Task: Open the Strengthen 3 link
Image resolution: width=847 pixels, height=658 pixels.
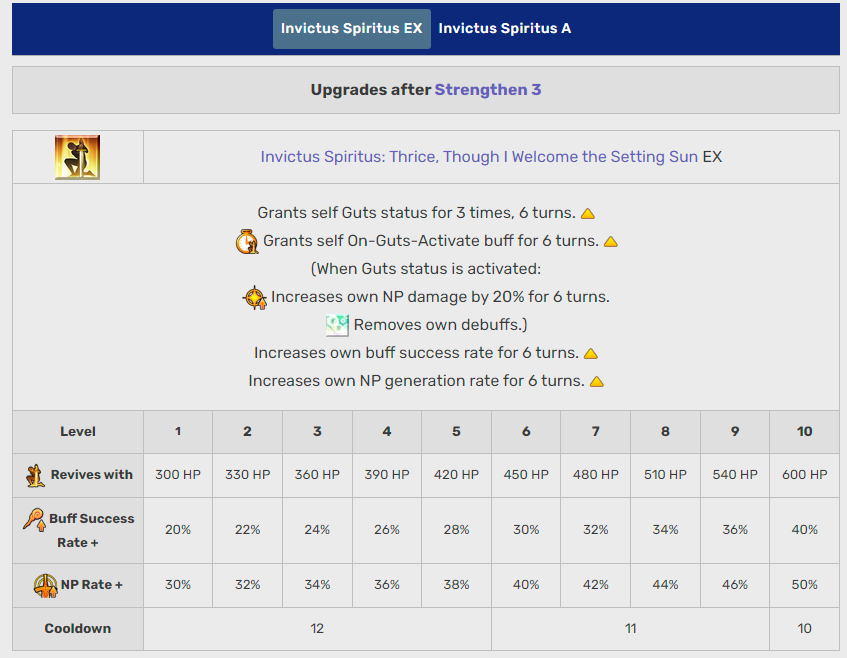Action: 488,90
